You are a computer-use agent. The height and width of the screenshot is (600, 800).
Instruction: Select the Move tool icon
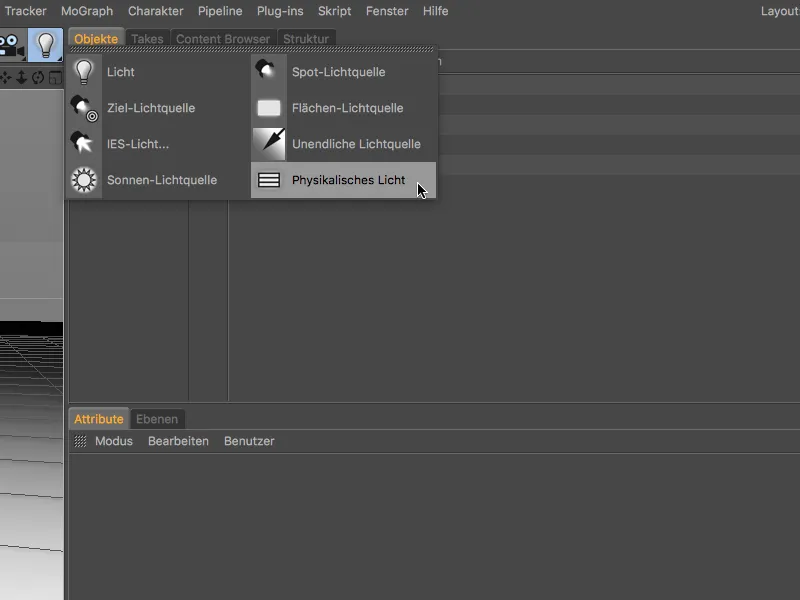tap(7, 77)
